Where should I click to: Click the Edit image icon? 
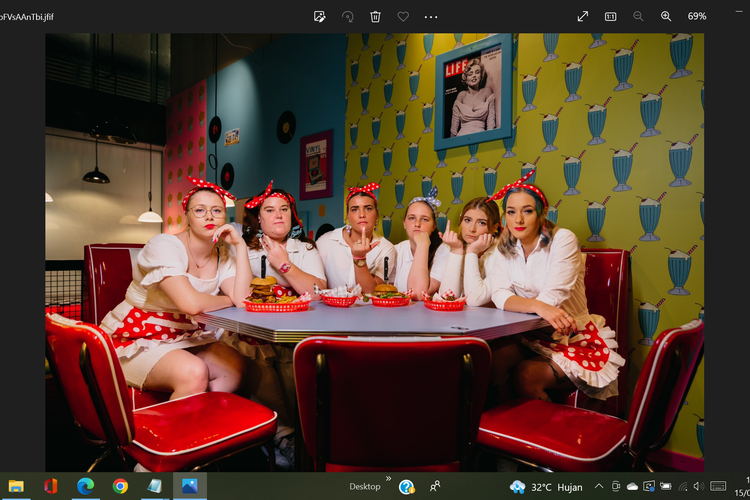coord(320,16)
